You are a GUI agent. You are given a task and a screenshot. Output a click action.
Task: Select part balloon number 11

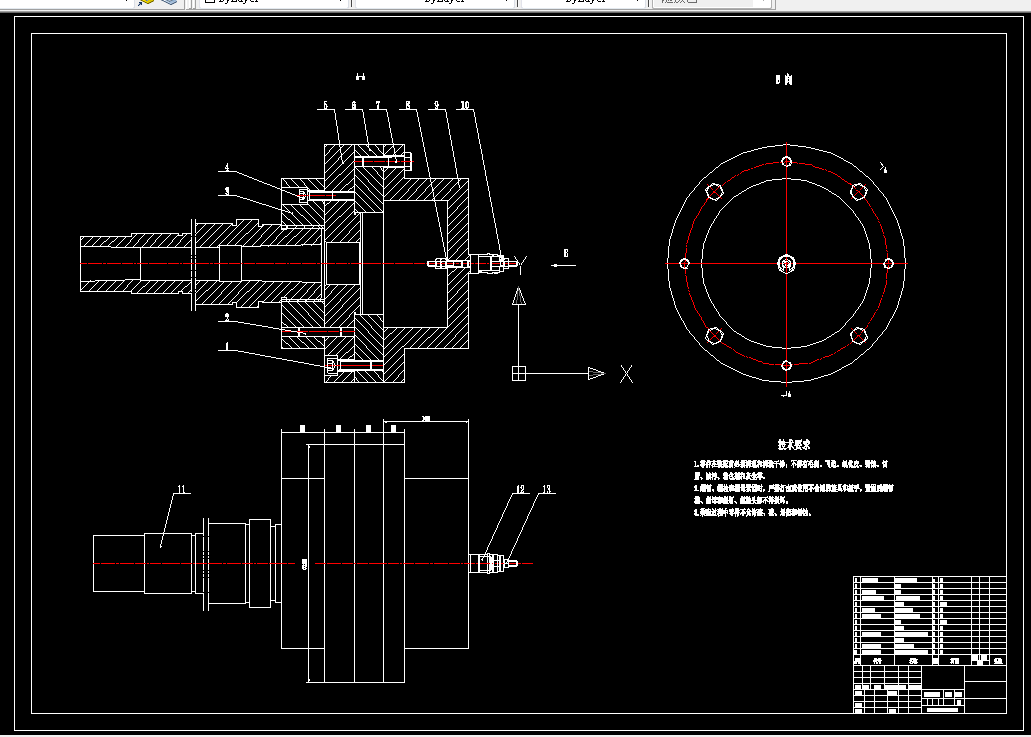tap(181, 489)
